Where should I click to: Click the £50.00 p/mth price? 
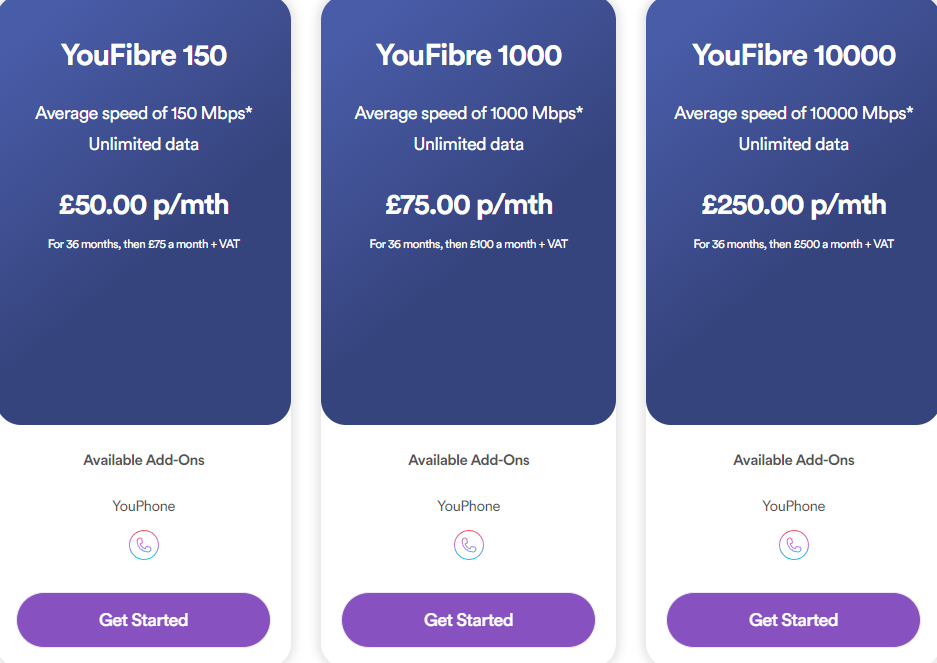click(x=144, y=204)
